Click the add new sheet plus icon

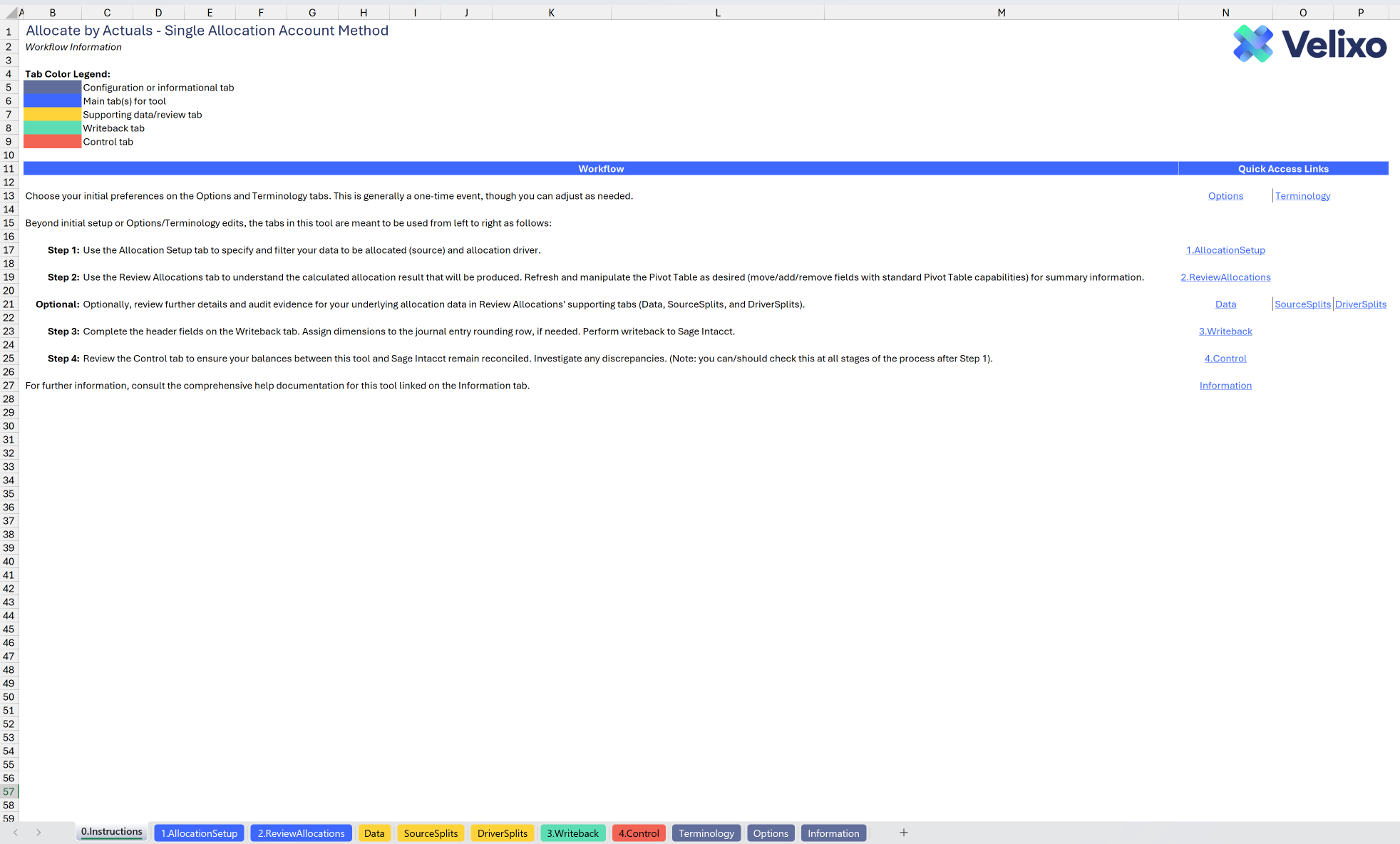click(903, 833)
